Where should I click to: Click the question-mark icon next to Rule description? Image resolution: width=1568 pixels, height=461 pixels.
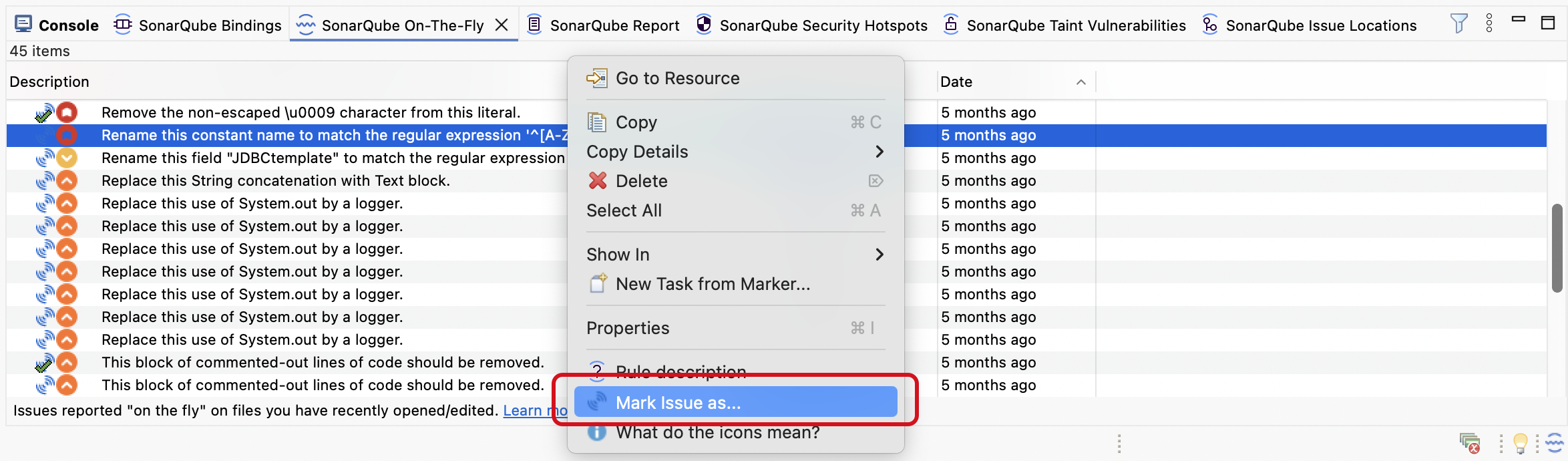pyautogui.click(x=596, y=371)
